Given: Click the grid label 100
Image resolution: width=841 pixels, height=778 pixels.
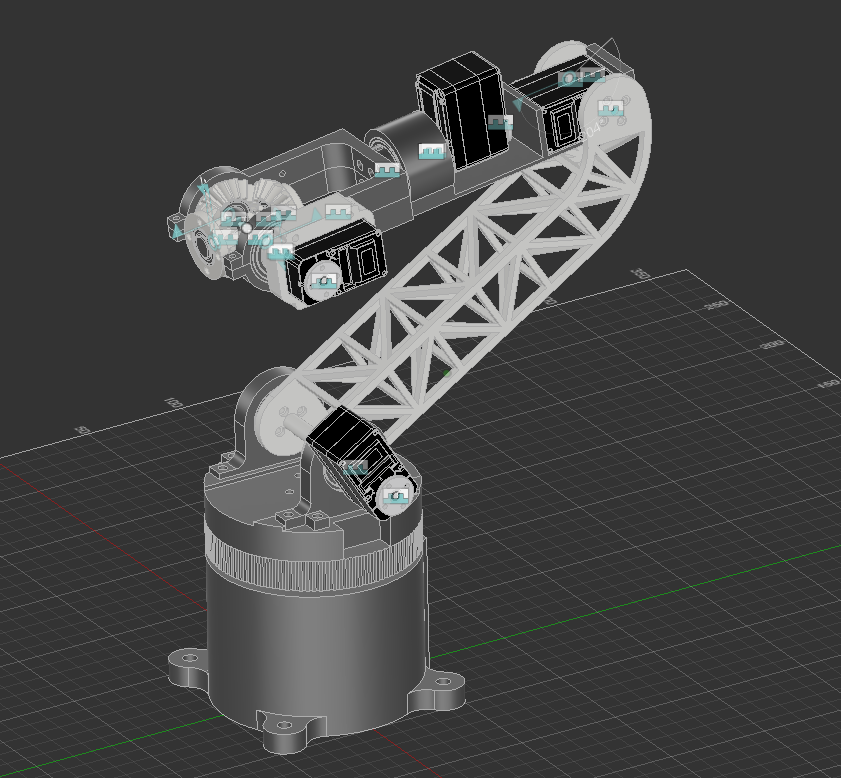Looking at the screenshot, I should coord(173,402).
